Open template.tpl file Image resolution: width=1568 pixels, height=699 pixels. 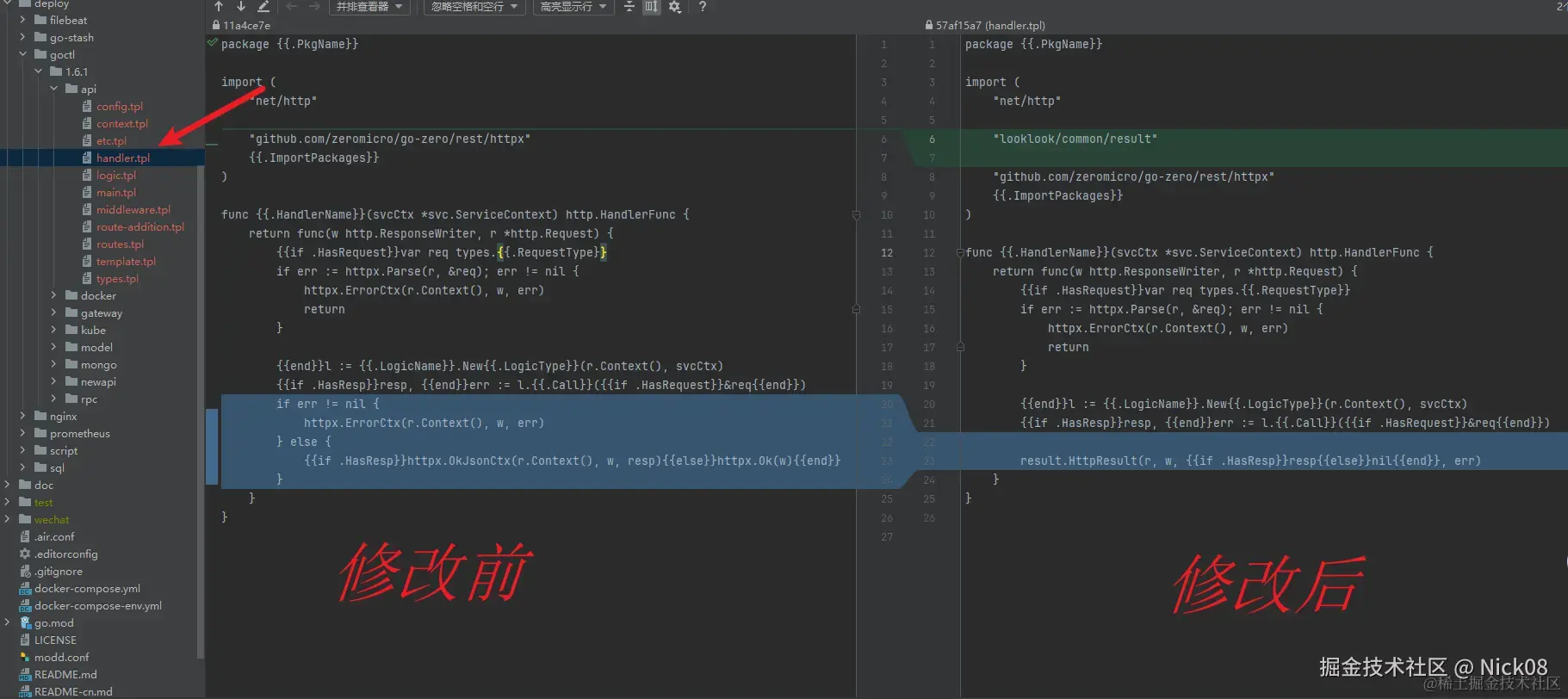tap(126, 261)
